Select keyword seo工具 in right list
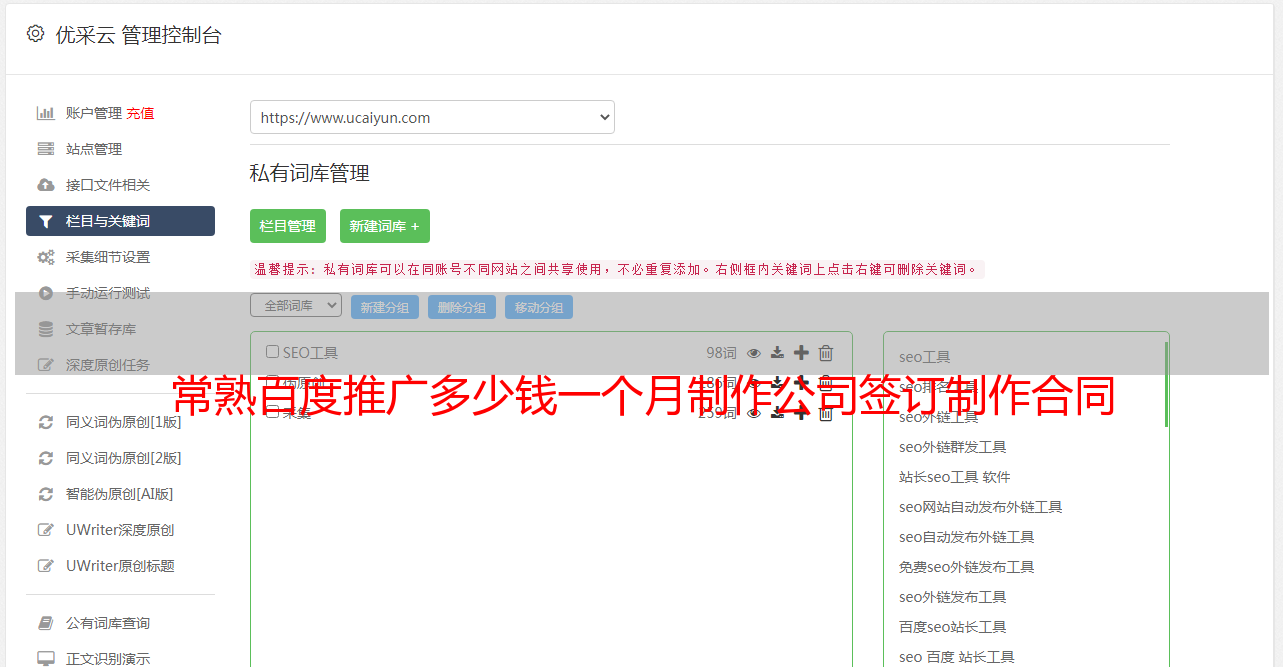This screenshot has width=1283, height=667. (925, 357)
